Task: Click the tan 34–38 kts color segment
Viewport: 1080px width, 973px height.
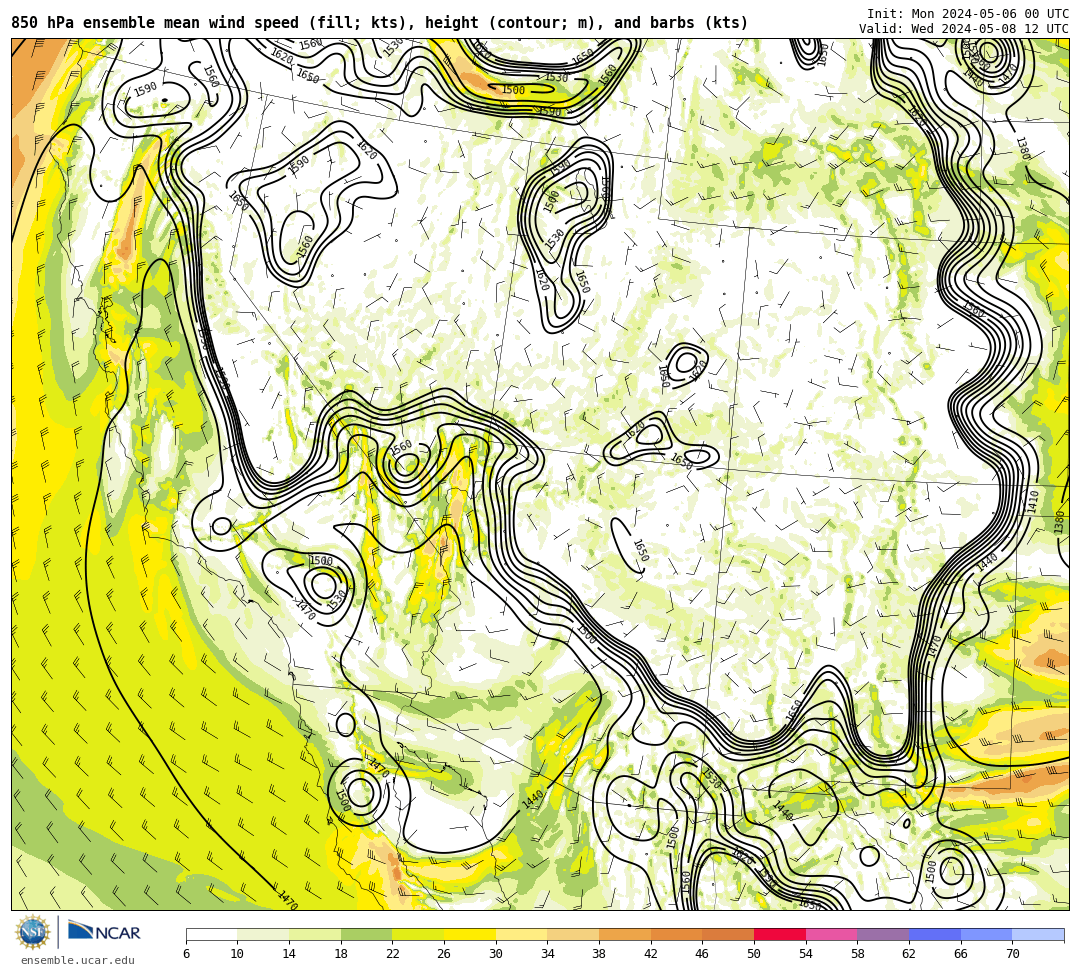Action: point(573,934)
